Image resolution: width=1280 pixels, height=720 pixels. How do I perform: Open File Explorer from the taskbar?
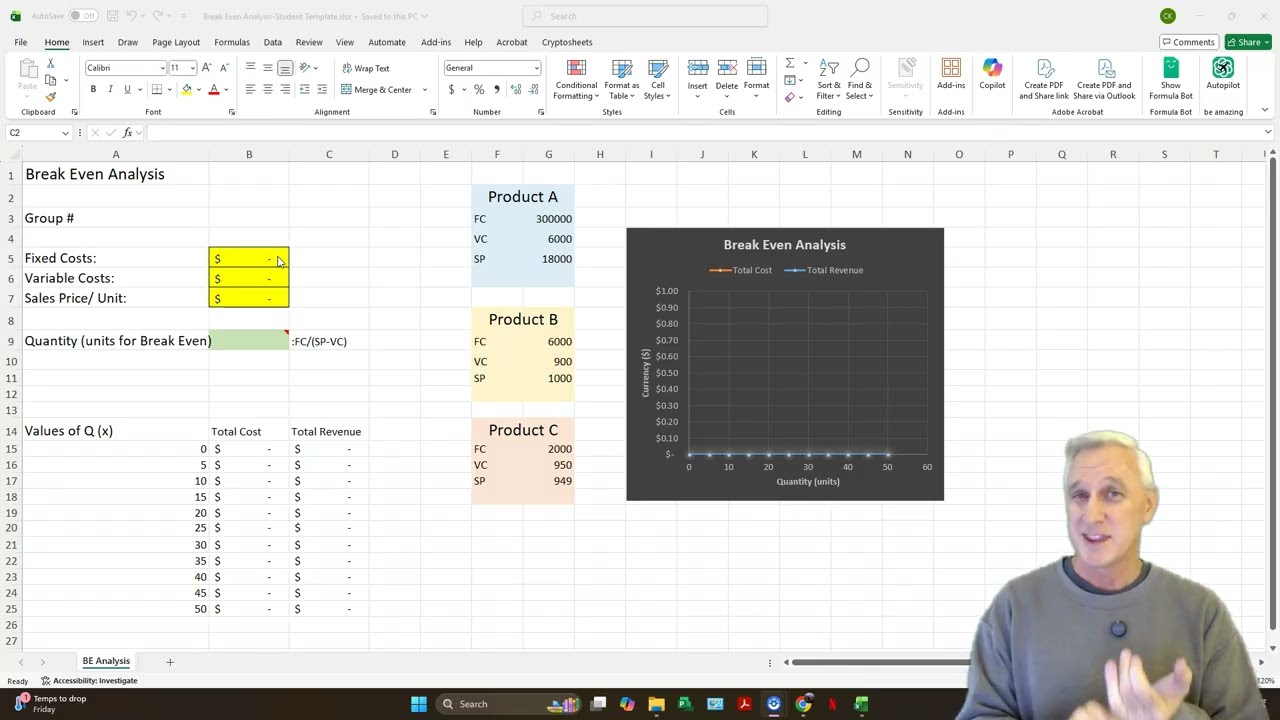point(656,704)
